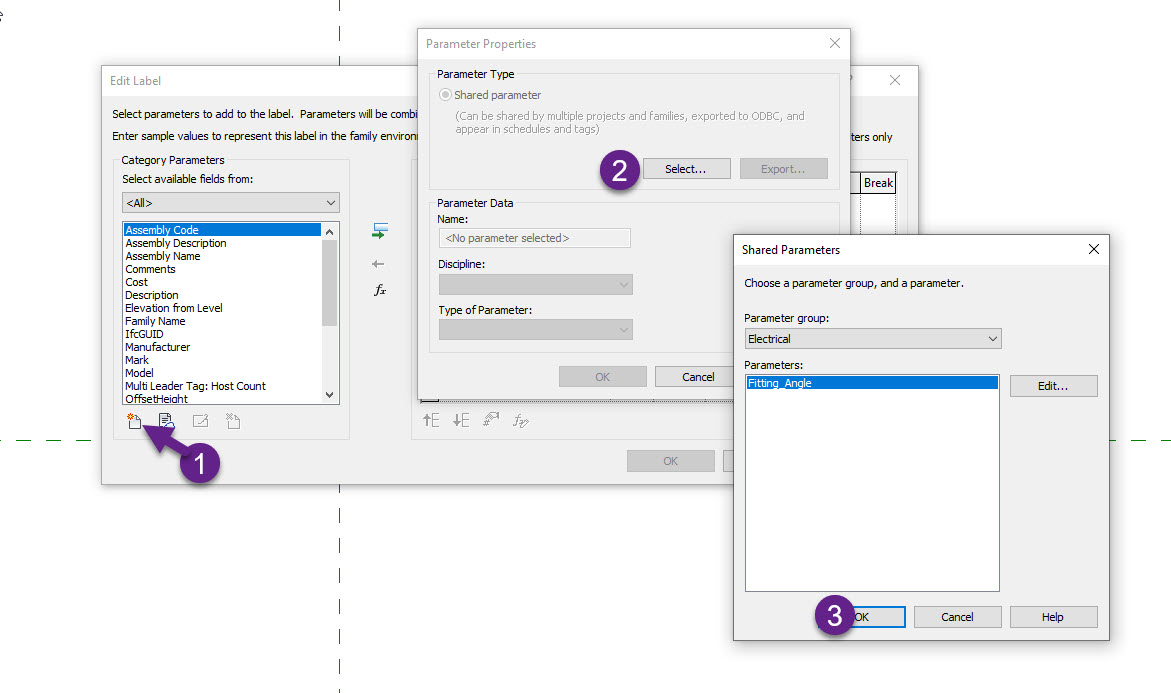Open the fx formula editor icon
Screen dimensions: 1171x693
(x=380, y=290)
